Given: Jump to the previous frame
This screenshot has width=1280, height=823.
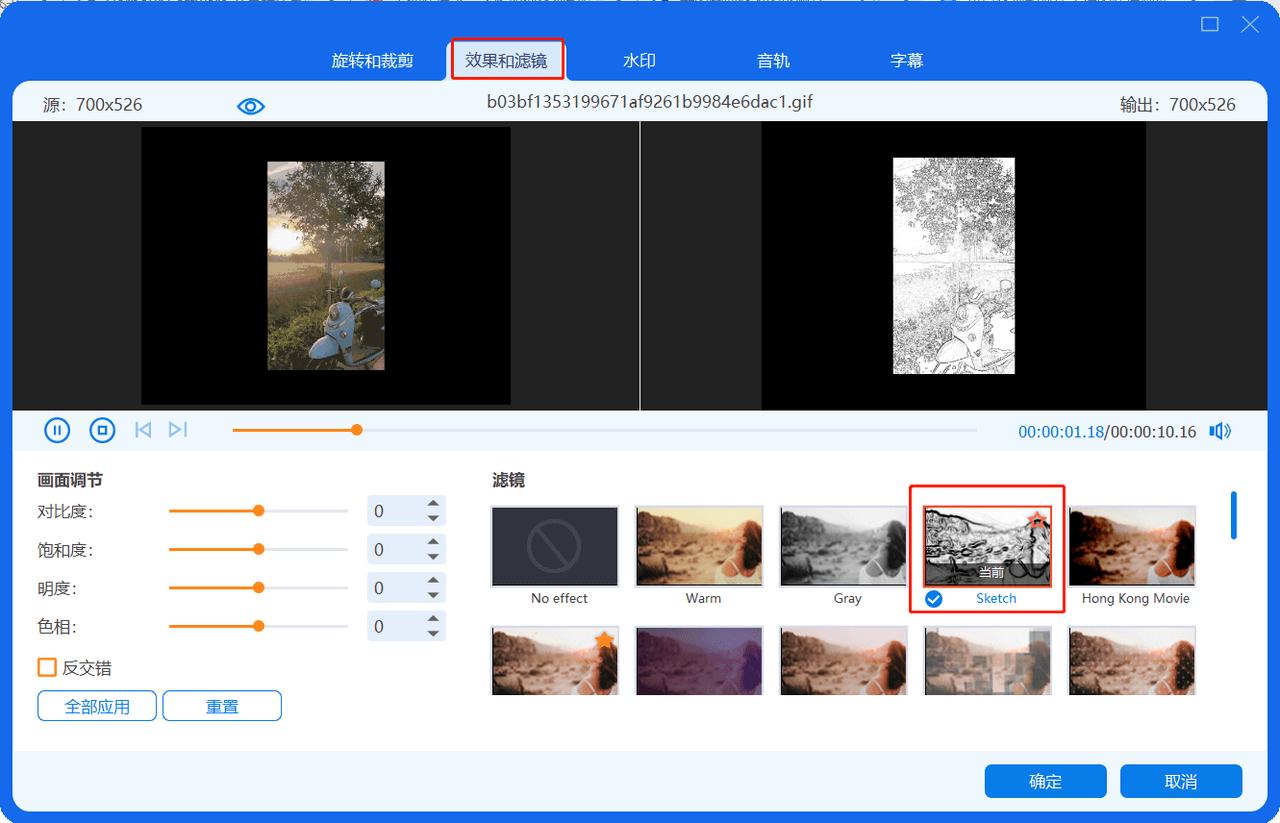Looking at the screenshot, I should point(143,430).
